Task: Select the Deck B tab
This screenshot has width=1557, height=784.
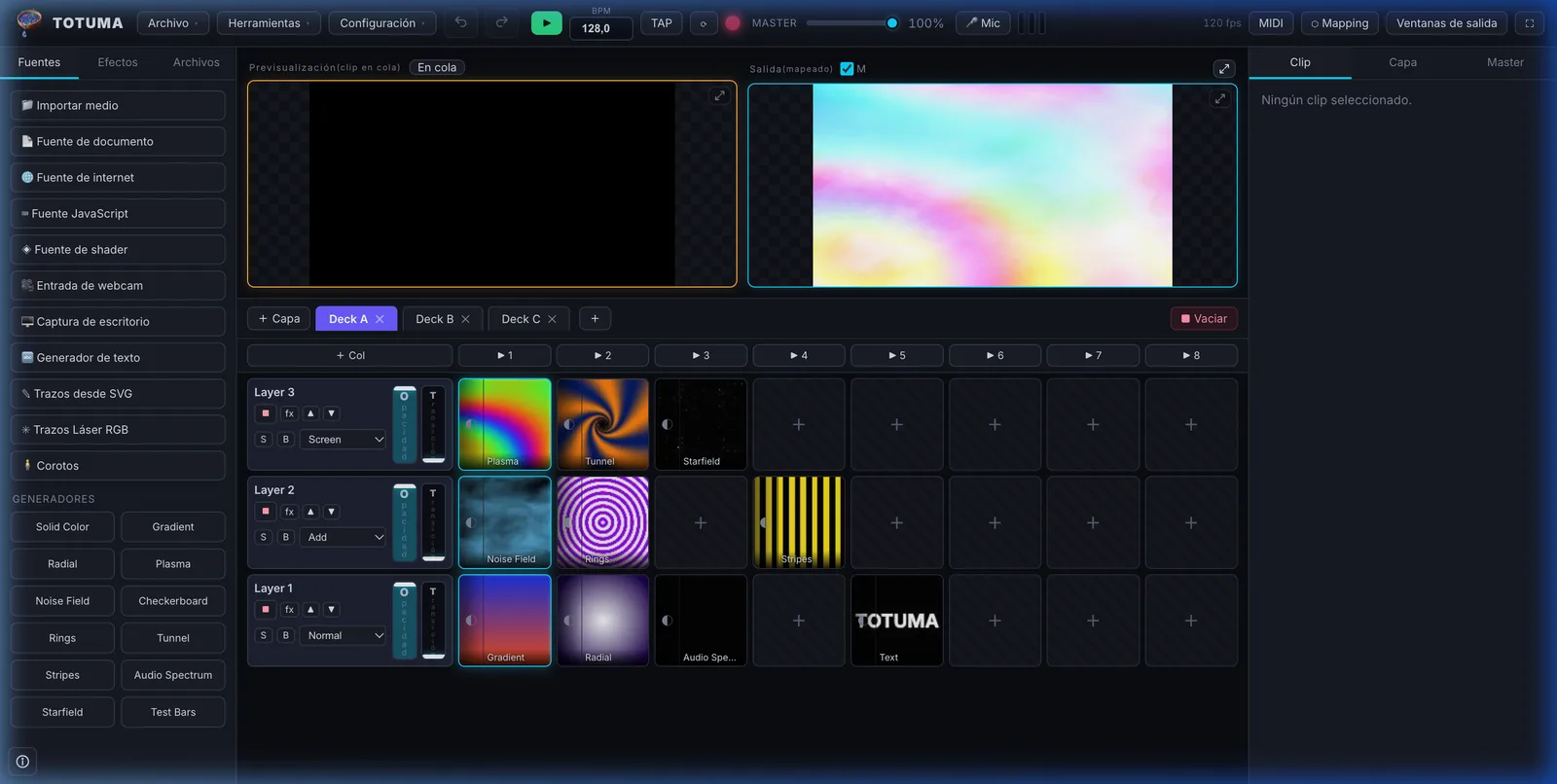Action: (443, 319)
